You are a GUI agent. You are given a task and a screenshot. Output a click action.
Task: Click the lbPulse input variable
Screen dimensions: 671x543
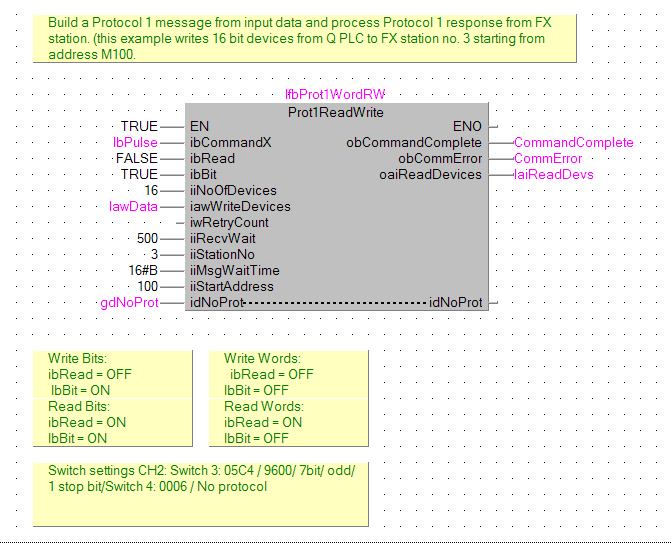[x=135, y=142]
